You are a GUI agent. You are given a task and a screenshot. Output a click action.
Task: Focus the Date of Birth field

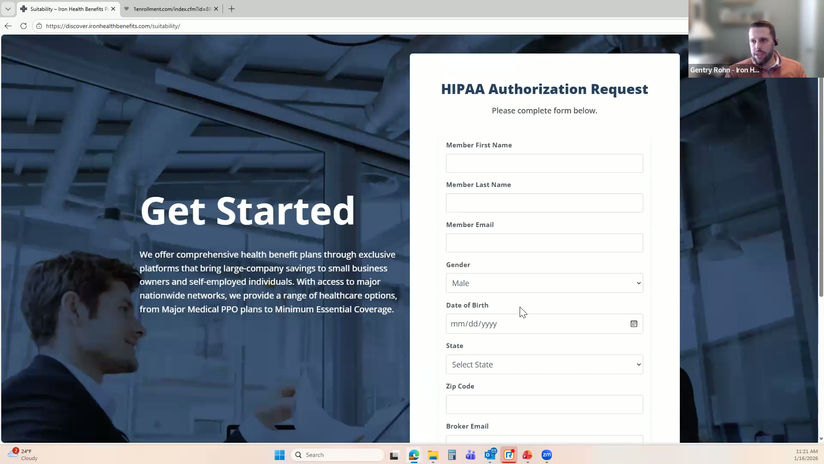[x=544, y=324]
